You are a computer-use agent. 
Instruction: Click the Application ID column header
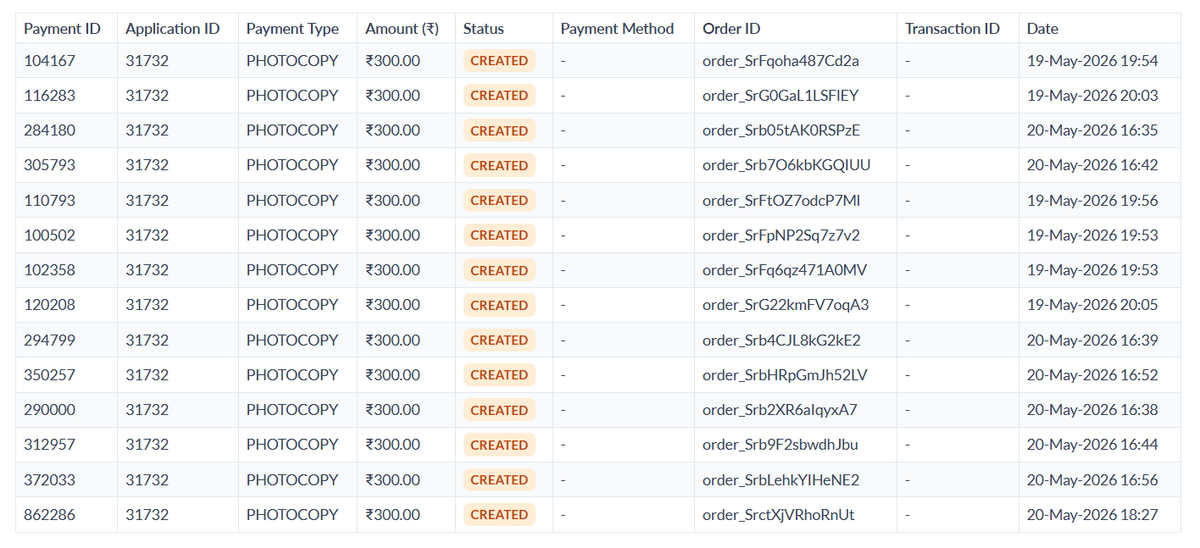[x=172, y=29]
